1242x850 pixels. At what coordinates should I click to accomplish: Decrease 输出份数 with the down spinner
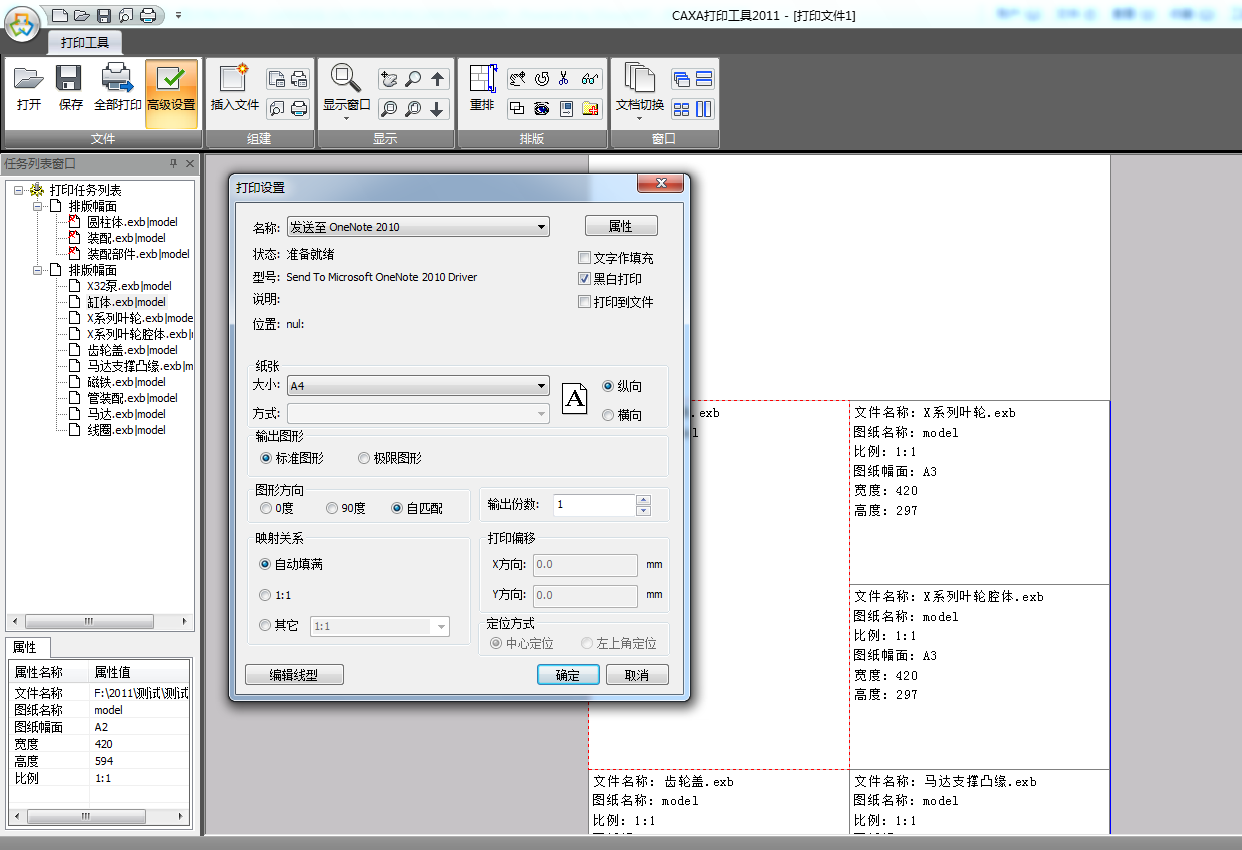[x=644, y=511]
